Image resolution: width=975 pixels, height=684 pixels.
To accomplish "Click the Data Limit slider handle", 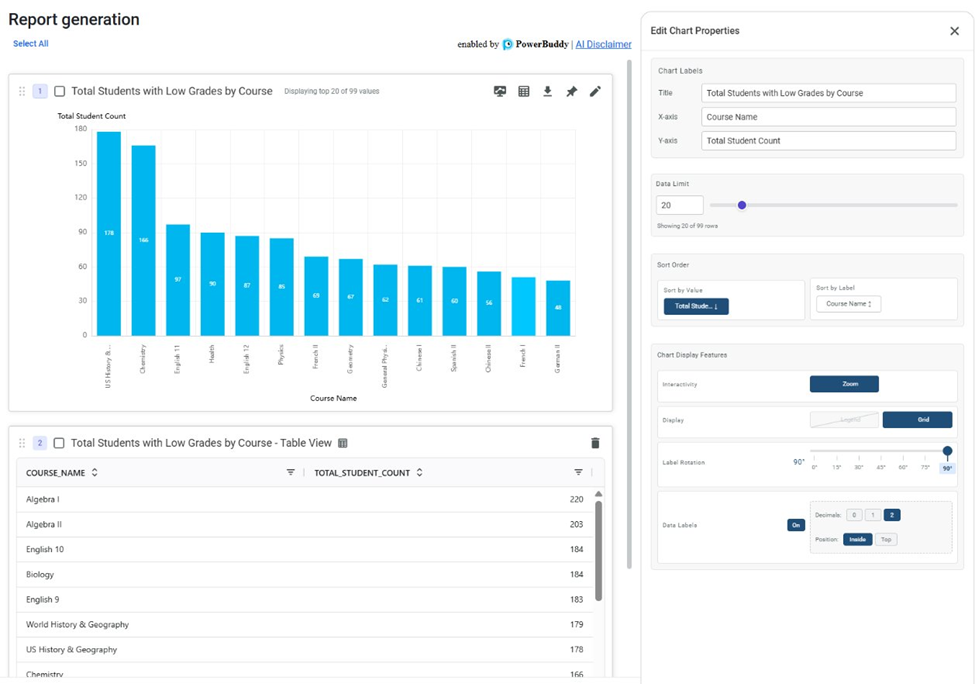I will pyautogui.click(x=742, y=205).
